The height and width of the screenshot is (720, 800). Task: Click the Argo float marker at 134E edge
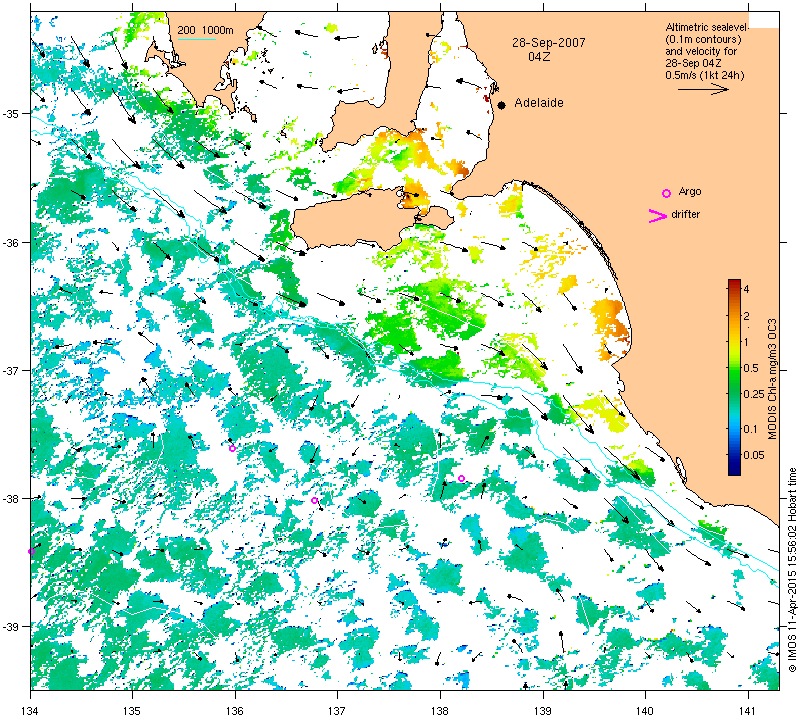pyautogui.click(x=32, y=552)
